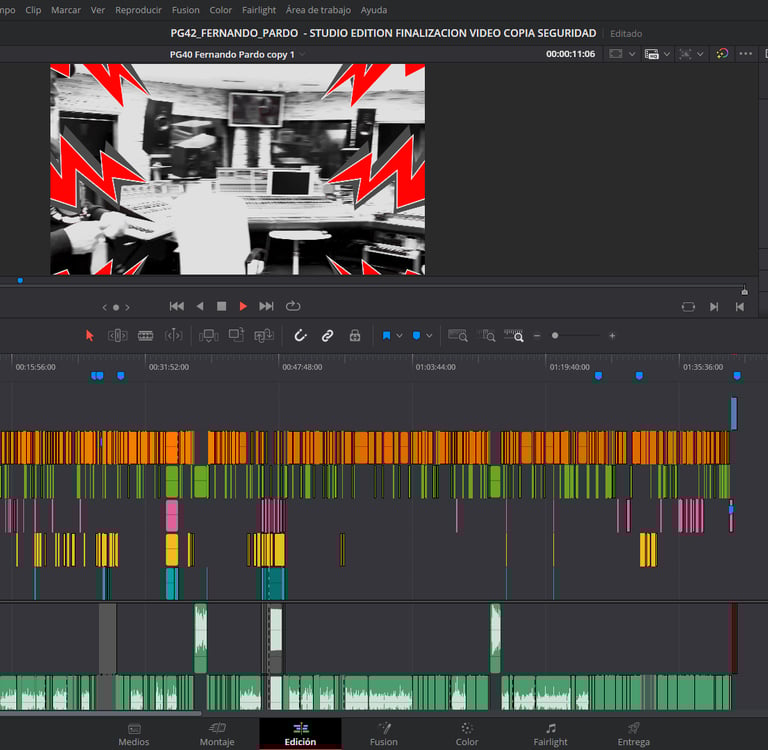Select the arrow Selection mode tool
The height and width of the screenshot is (750, 768).
[x=89, y=336]
